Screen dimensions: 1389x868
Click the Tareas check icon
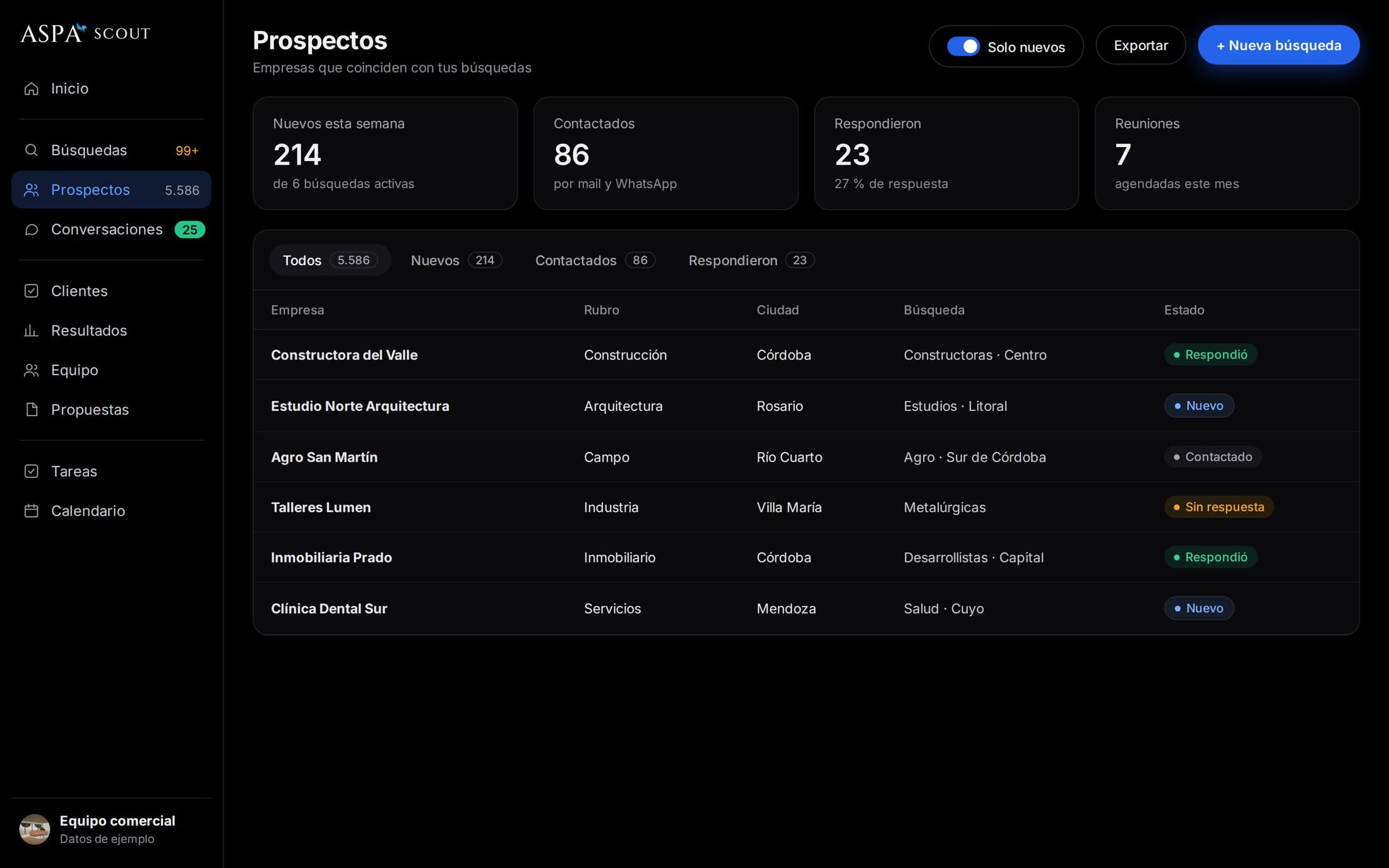[31, 472]
